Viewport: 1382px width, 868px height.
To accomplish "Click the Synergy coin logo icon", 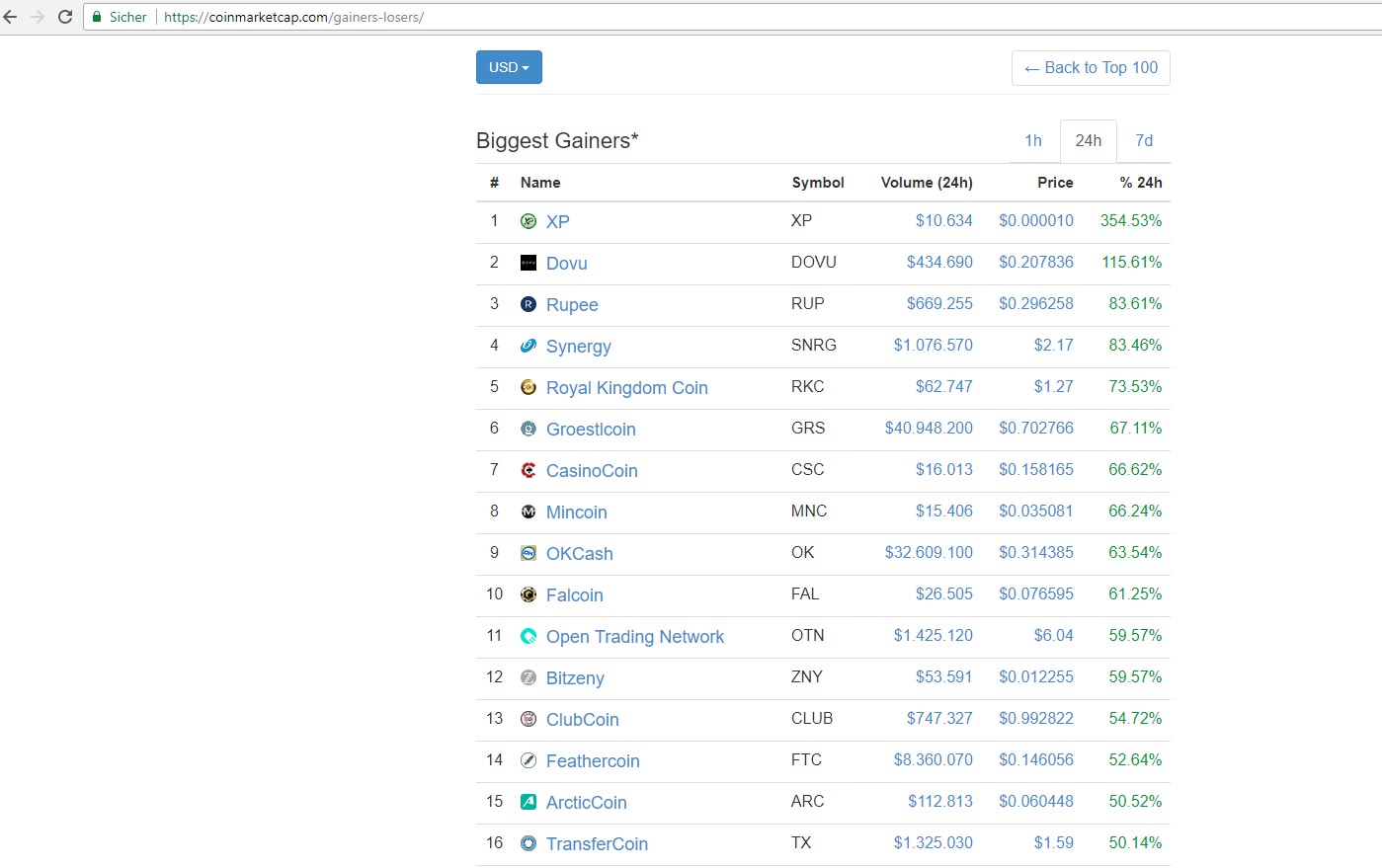I will (x=528, y=346).
